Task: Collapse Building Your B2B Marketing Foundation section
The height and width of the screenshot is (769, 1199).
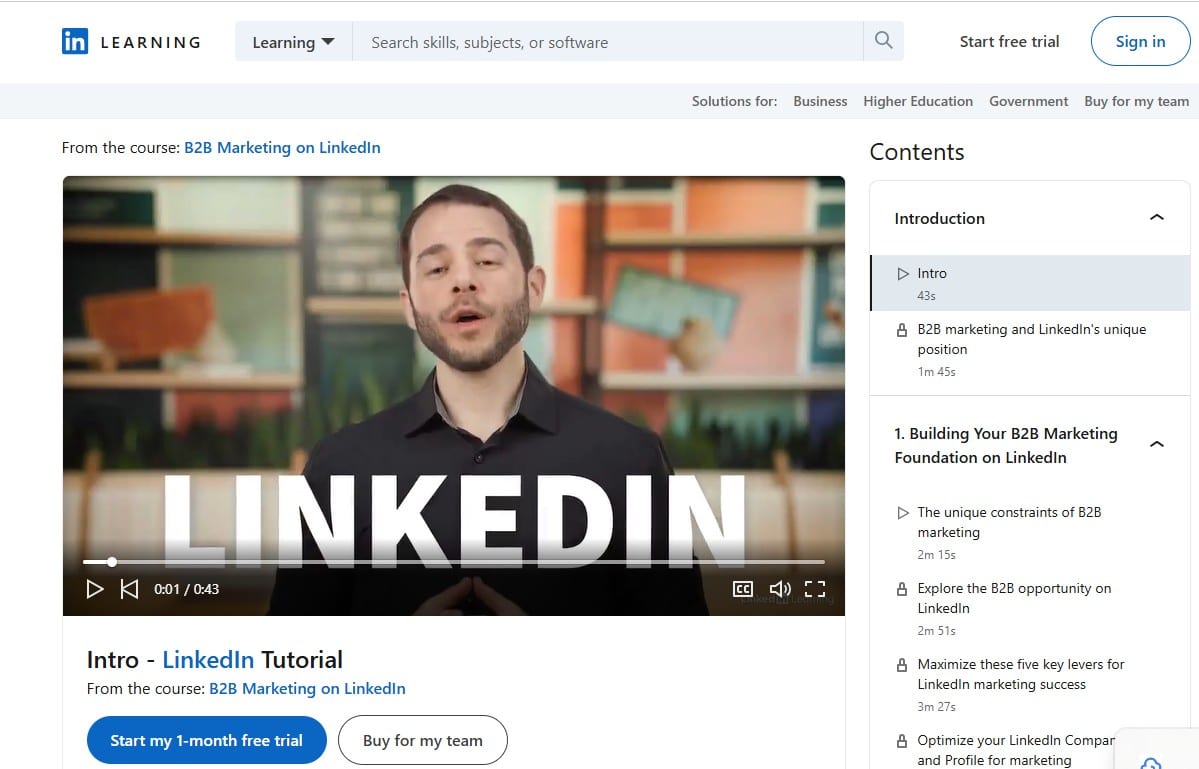Action: [1157, 444]
